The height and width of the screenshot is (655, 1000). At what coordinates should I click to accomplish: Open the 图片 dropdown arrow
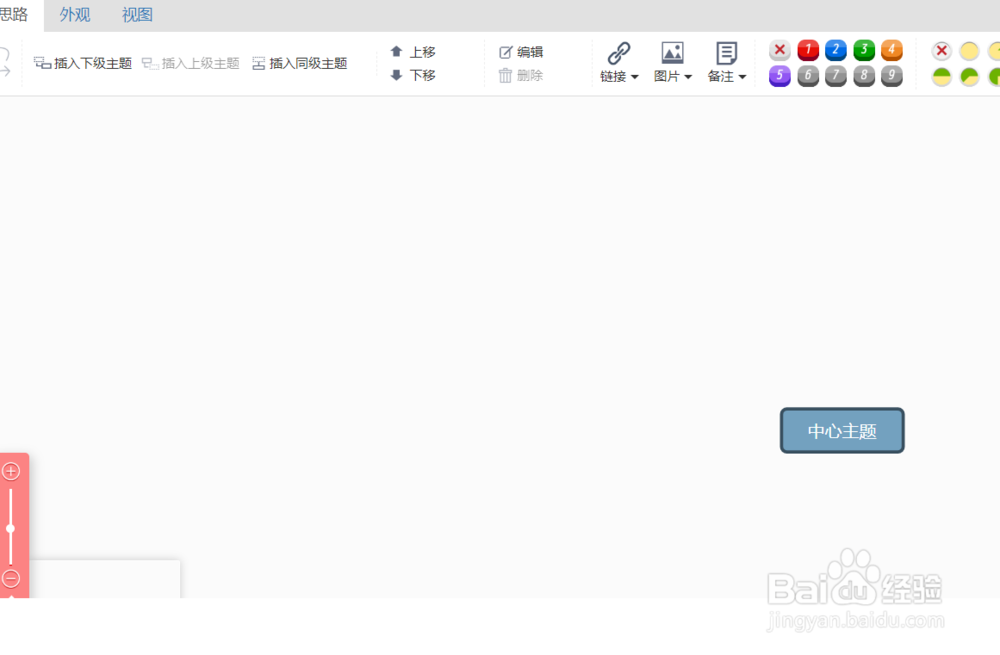click(688, 77)
